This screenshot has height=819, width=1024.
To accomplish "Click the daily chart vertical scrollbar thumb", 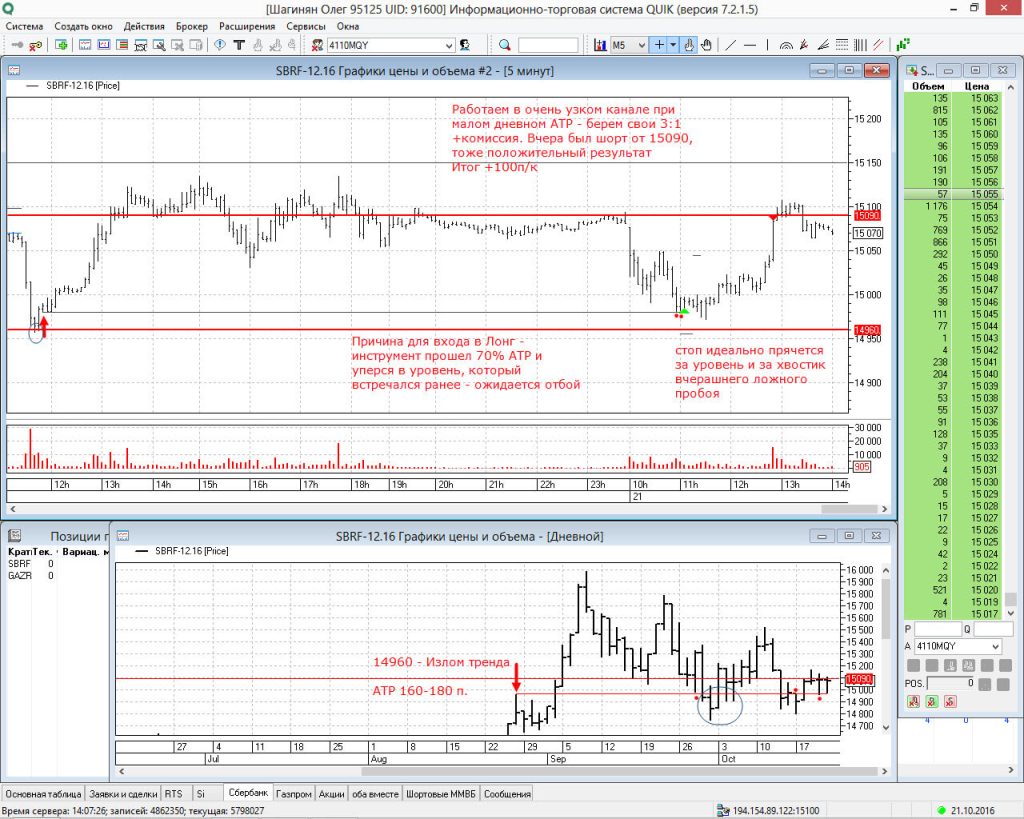I will point(886,609).
